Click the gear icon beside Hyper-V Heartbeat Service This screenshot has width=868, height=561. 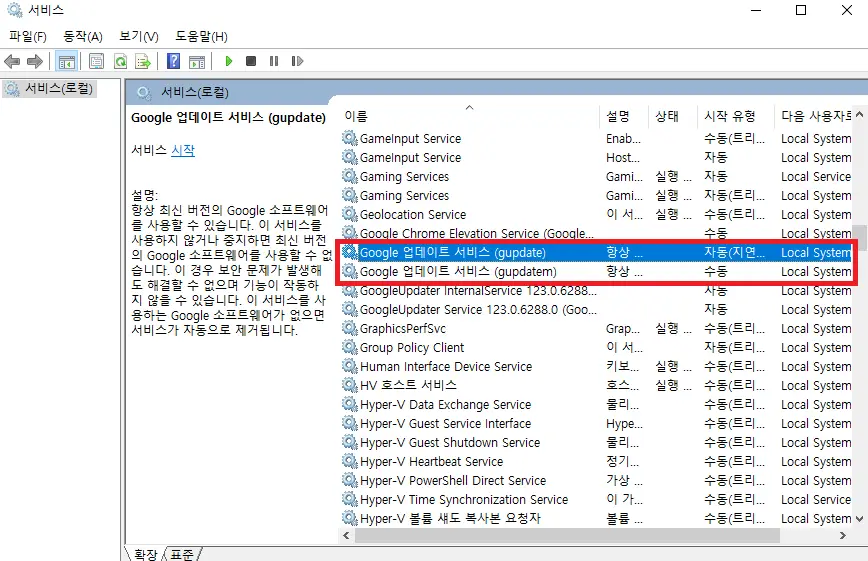(349, 461)
